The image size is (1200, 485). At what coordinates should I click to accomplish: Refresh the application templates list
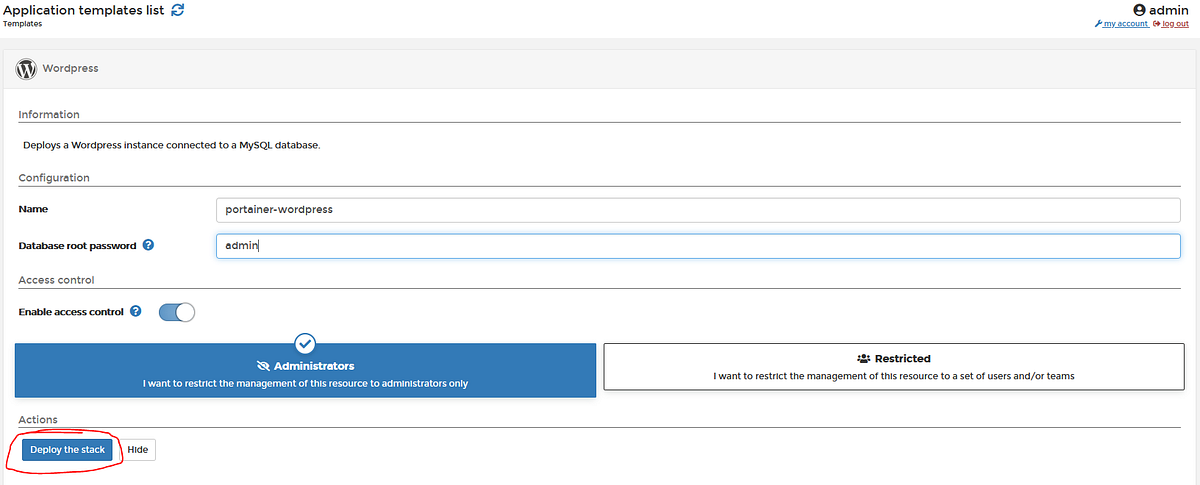tap(178, 10)
